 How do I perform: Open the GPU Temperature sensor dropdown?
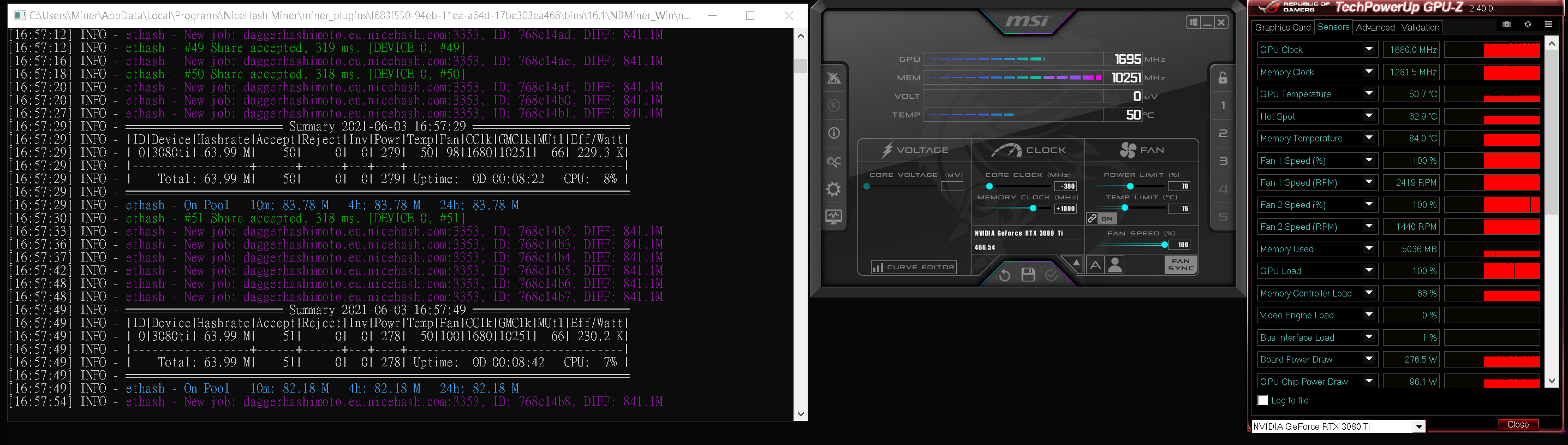coord(1369,94)
